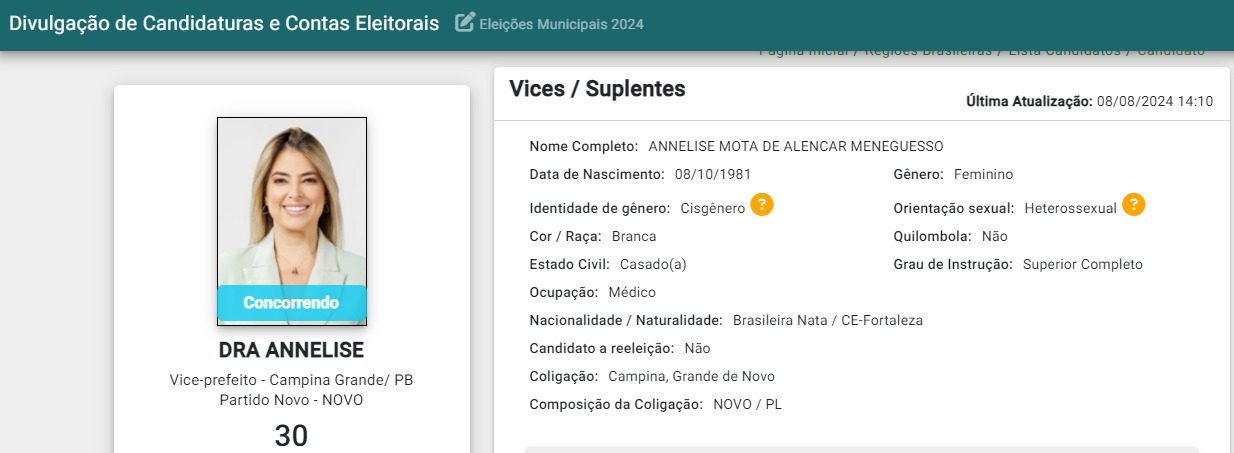Select the full name ANNELISE MOTA DE ALENCAR MENEGUESSO

pyautogui.click(x=795, y=146)
